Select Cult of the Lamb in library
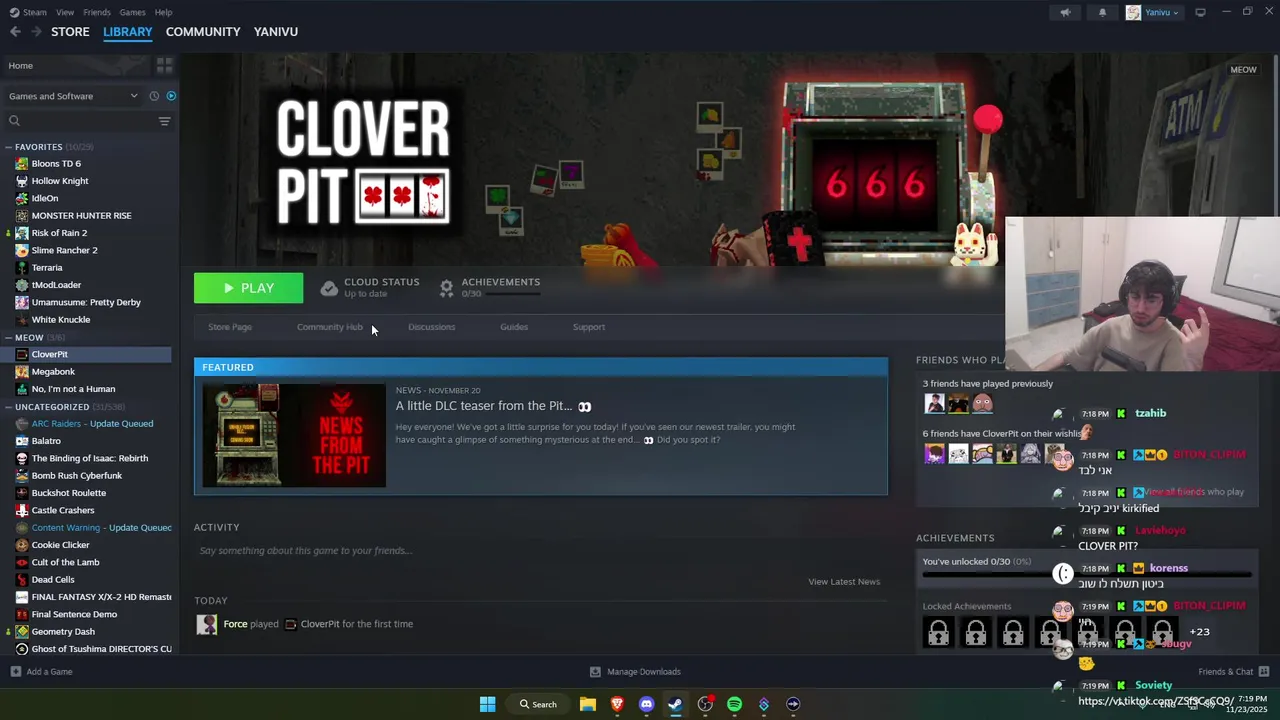This screenshot has width=1280, height=720. point(65,562)
